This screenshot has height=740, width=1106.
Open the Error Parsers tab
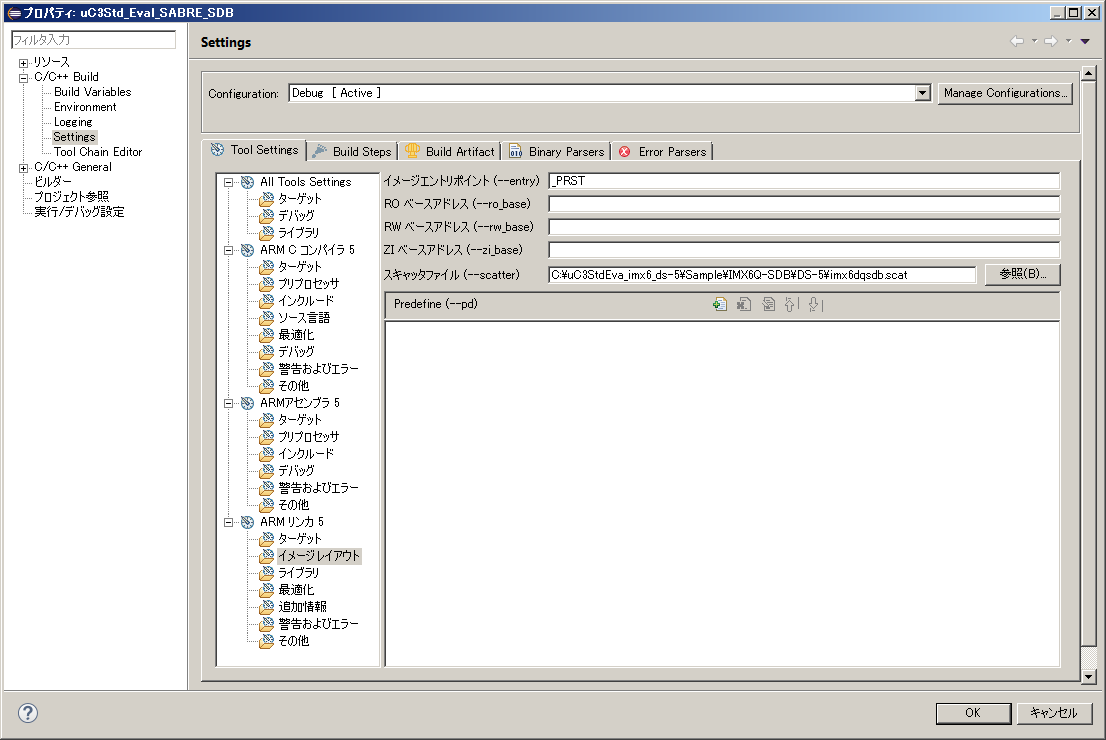click(662, 151)
